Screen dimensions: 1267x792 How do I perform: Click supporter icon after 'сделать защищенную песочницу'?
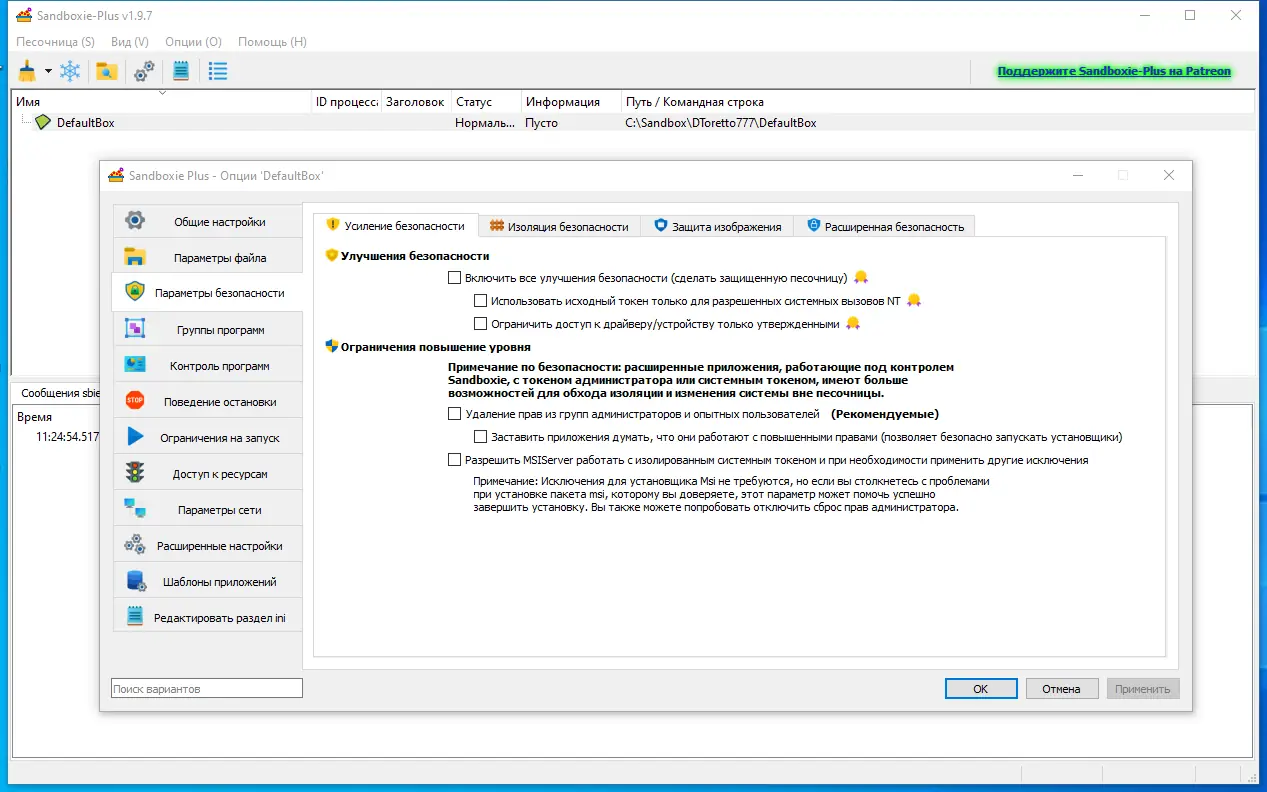pos(860,277)
